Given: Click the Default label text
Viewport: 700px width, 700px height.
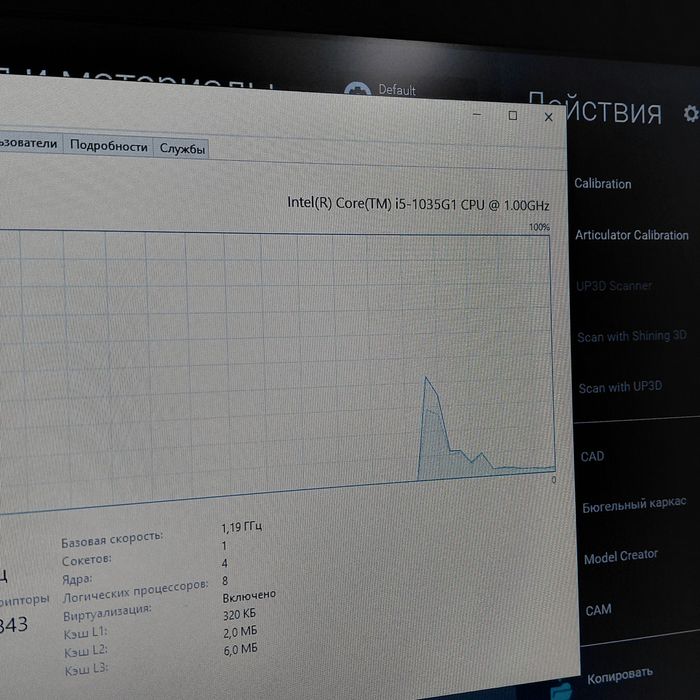Looking at the screenshot, I should (397, 90).
